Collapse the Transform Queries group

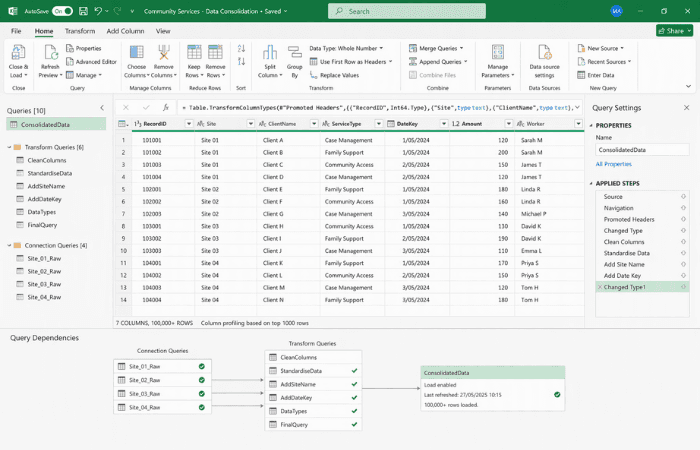[9, 147]
